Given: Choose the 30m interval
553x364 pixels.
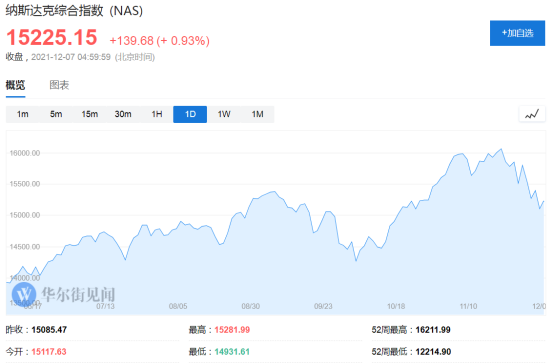Looking at the screenshot, I should pyautogui.click(x=123, y=114).
